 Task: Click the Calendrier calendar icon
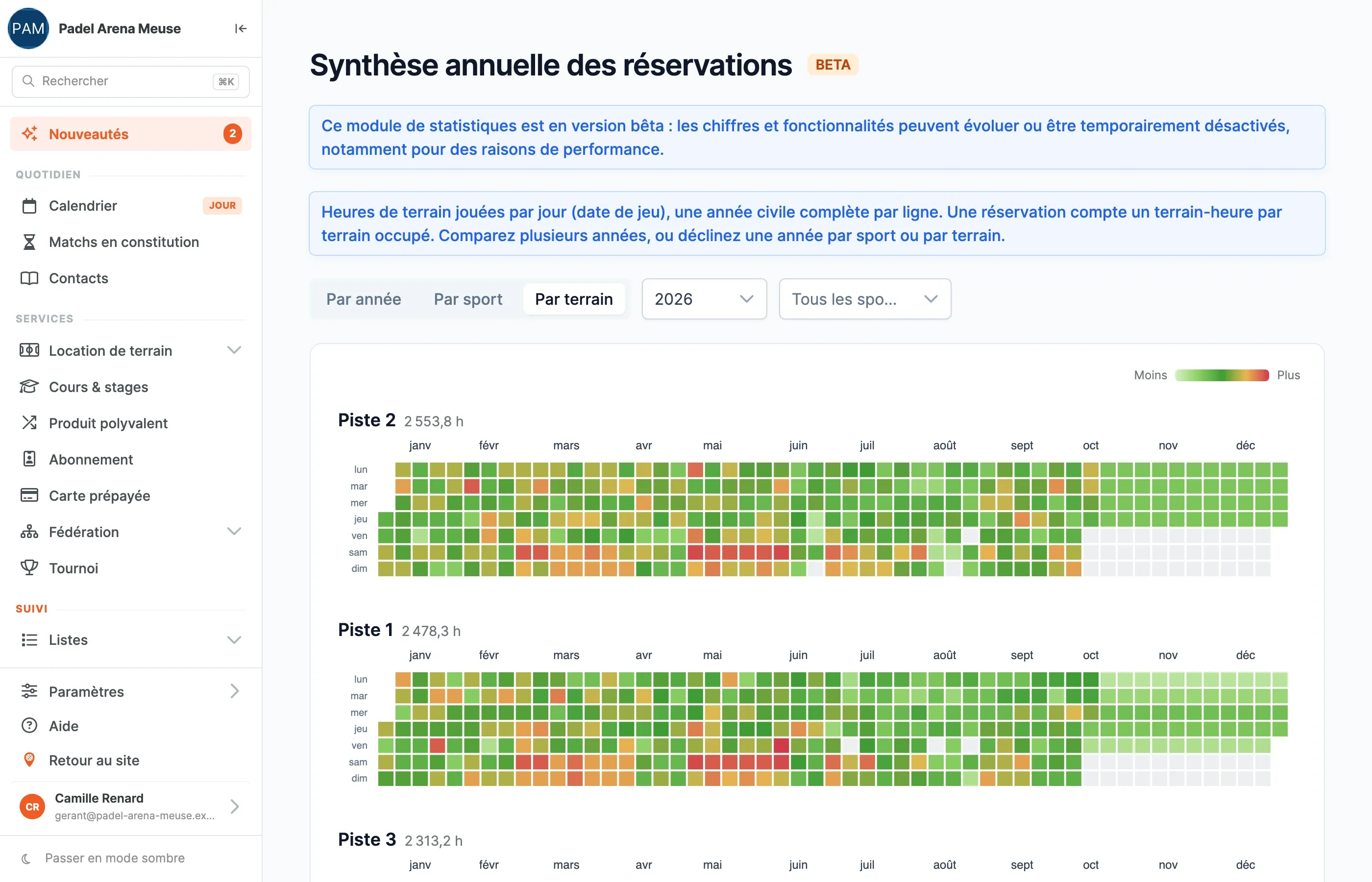pyautogui.click(x=29, y=206)
